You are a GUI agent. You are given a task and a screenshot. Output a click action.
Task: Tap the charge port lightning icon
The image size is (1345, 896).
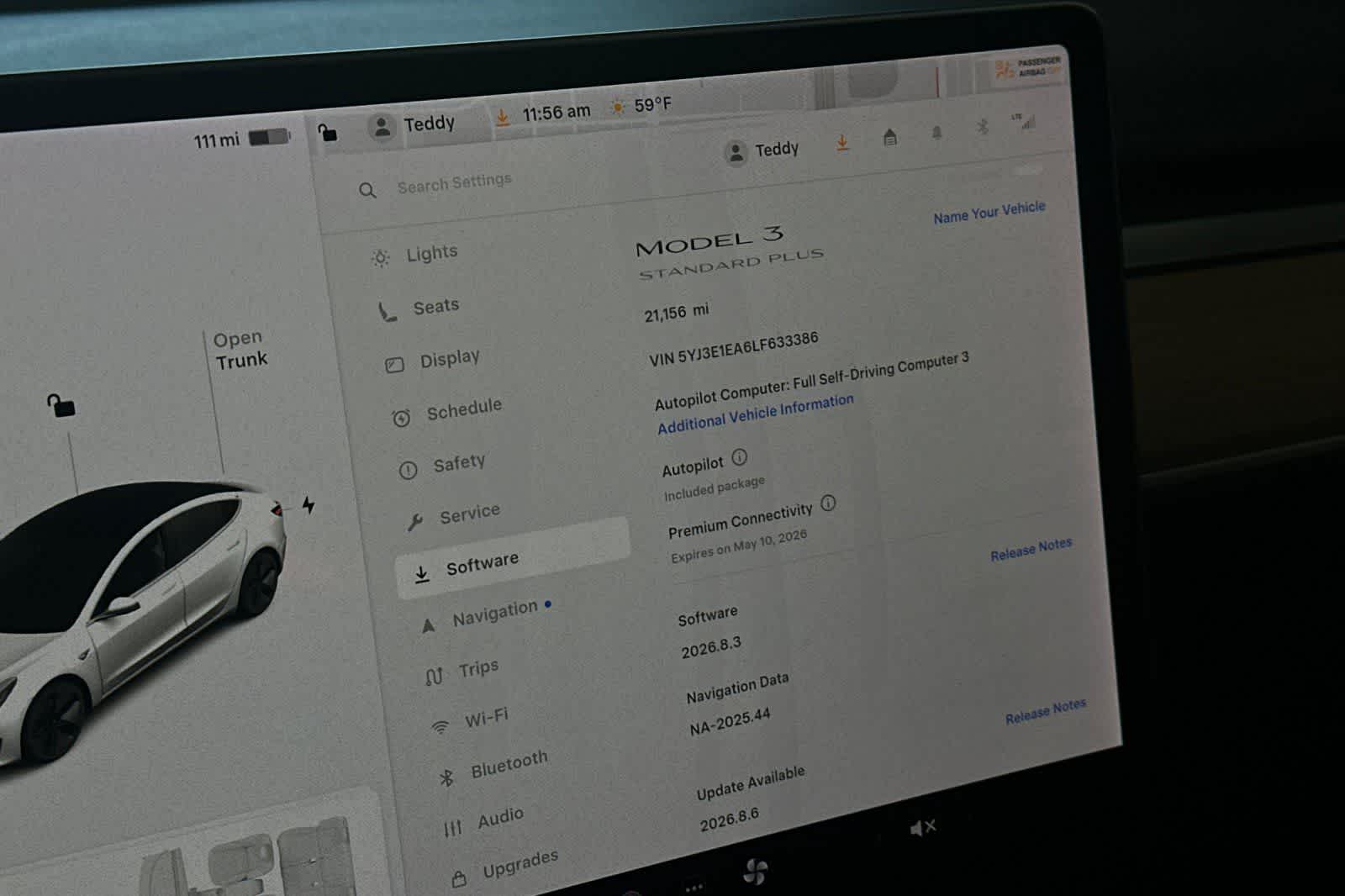309,505
